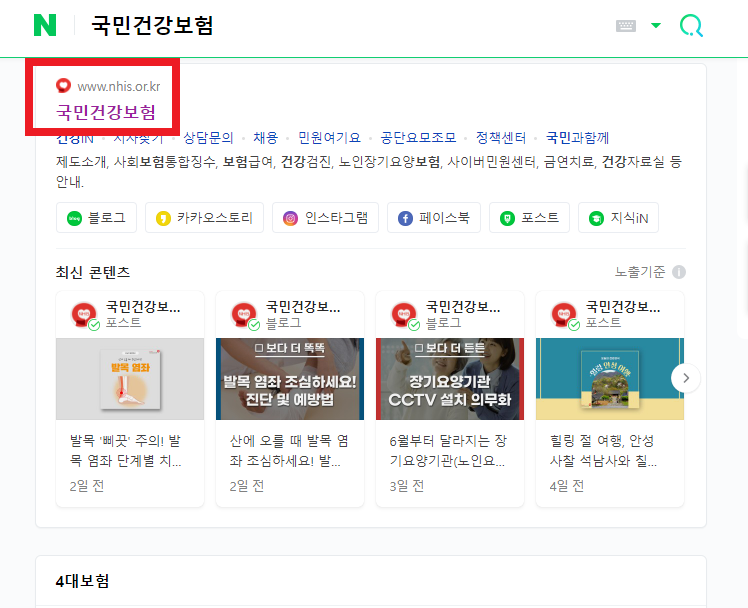Open the 상담문의 sub-link
The image size is (748, 608).
pyautogui.click(x=208, y=138)
